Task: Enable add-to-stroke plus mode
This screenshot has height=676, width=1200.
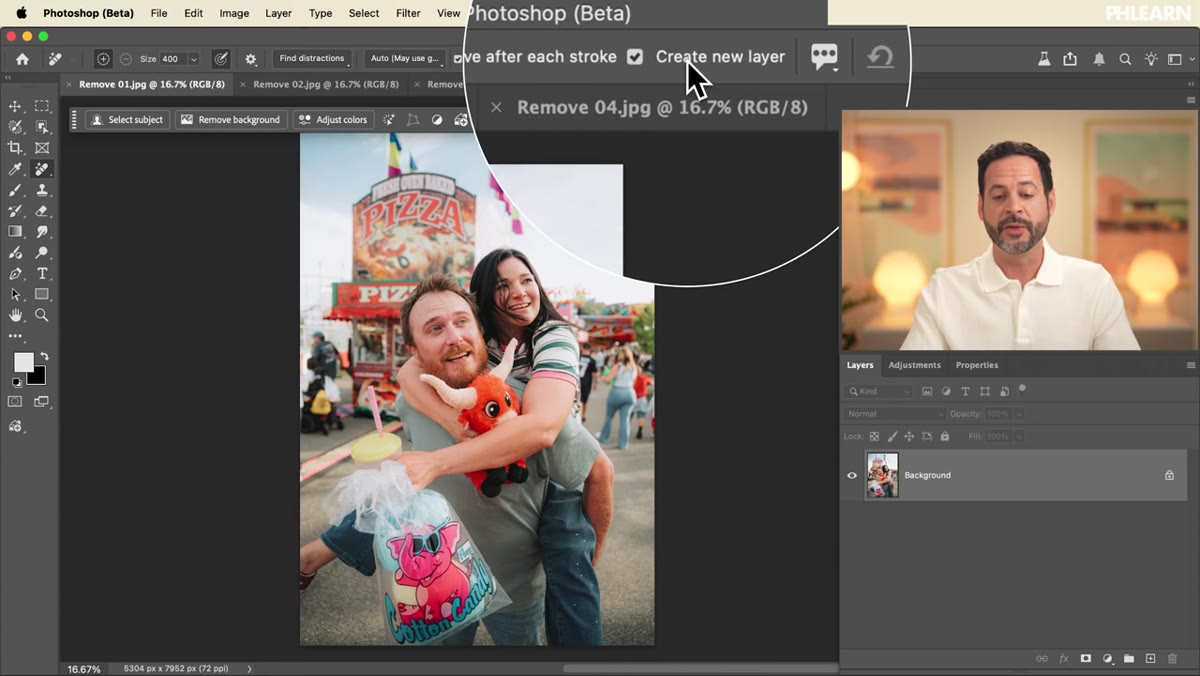Action: click(x=103, y=59)
